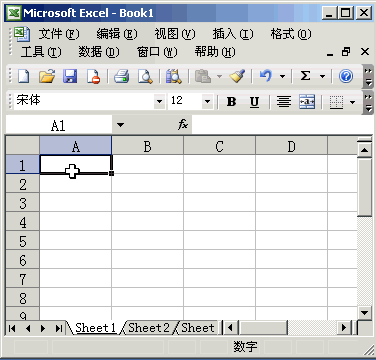Viewport: 376px width, 360px height.
Task: Click the font size field showing 12
Action: (x=185, y=101)
